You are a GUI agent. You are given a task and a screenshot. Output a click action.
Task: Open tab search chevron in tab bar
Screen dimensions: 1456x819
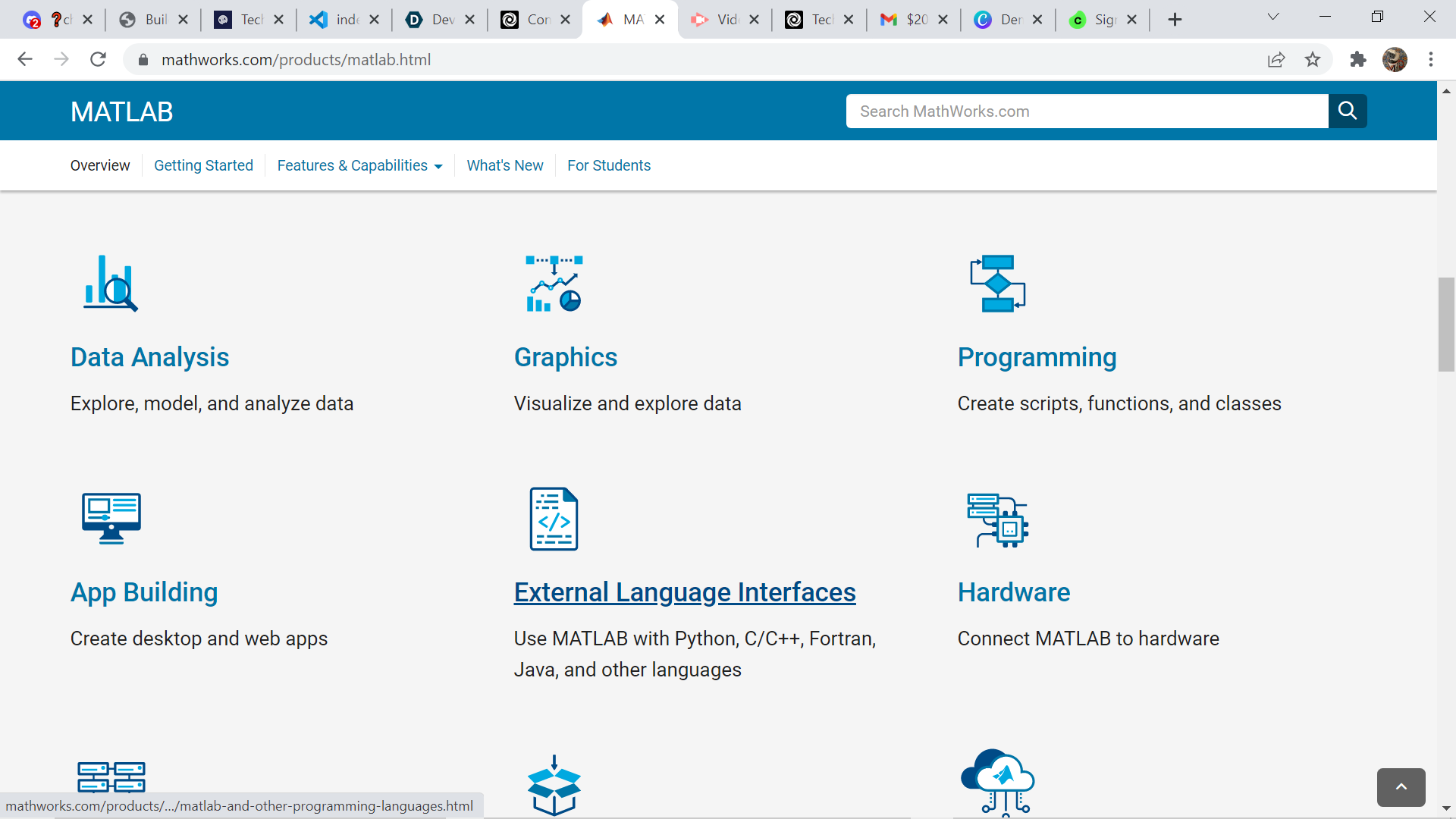(1273, 17)
